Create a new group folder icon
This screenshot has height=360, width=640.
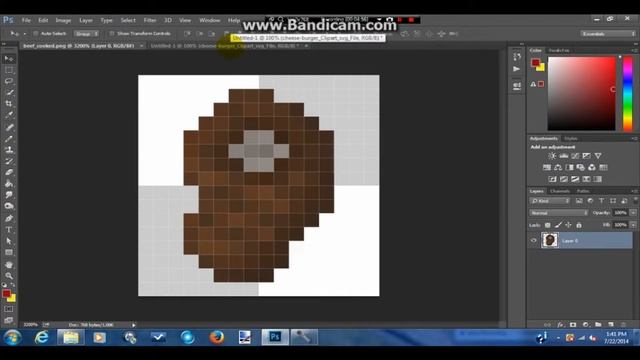point(598,324)
